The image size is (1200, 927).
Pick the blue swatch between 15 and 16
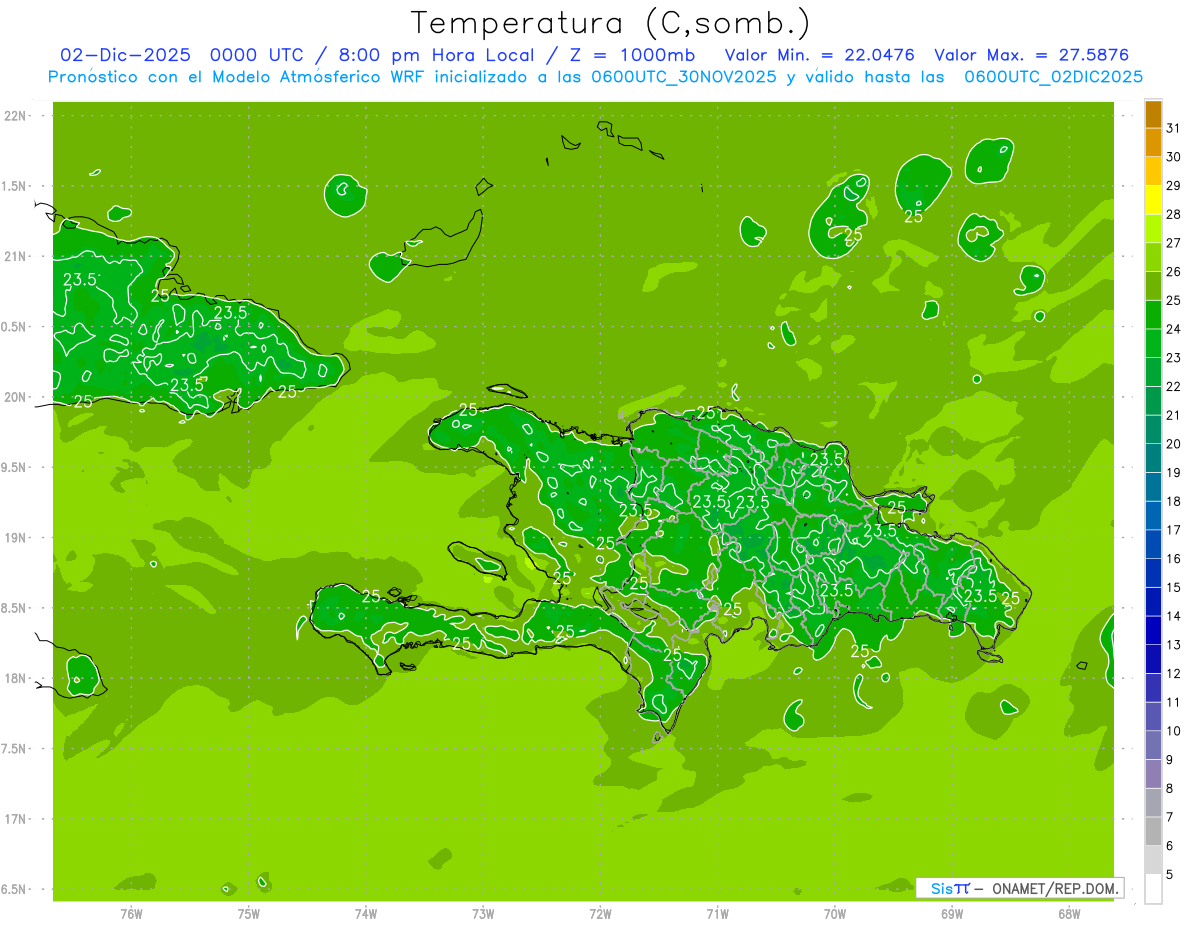1153,573
